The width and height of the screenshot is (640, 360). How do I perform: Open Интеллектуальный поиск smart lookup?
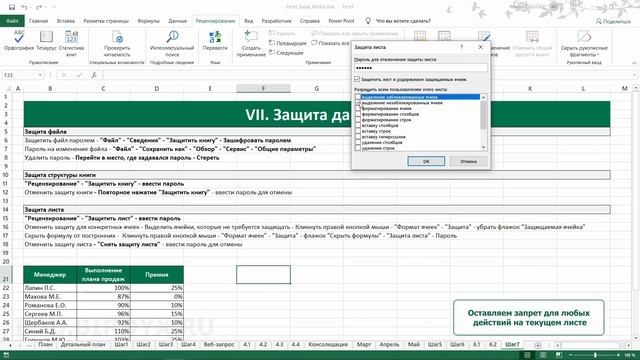[172, 43]
